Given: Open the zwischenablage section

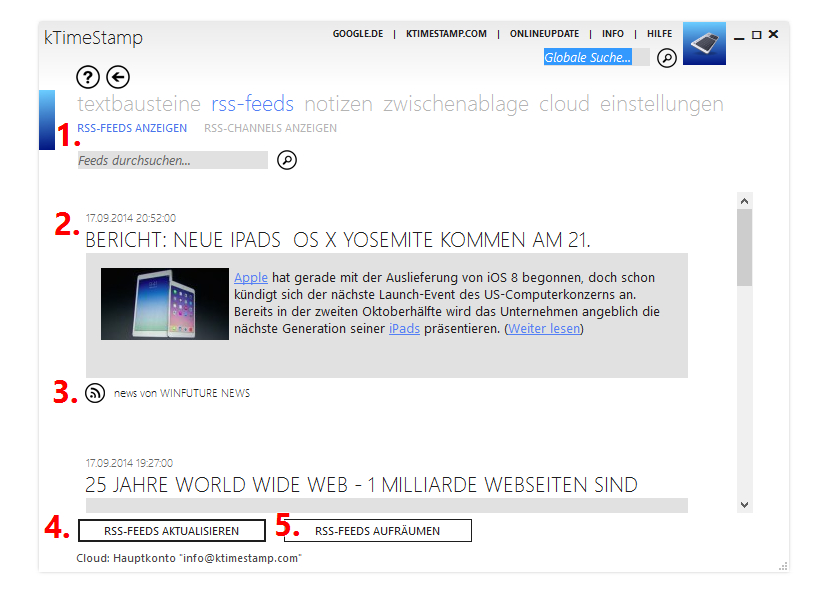Looking at the screenshot, I should [x=456, y=104].
